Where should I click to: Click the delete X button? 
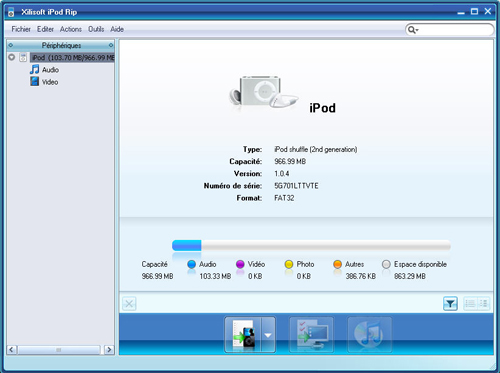tap(129, 304)
